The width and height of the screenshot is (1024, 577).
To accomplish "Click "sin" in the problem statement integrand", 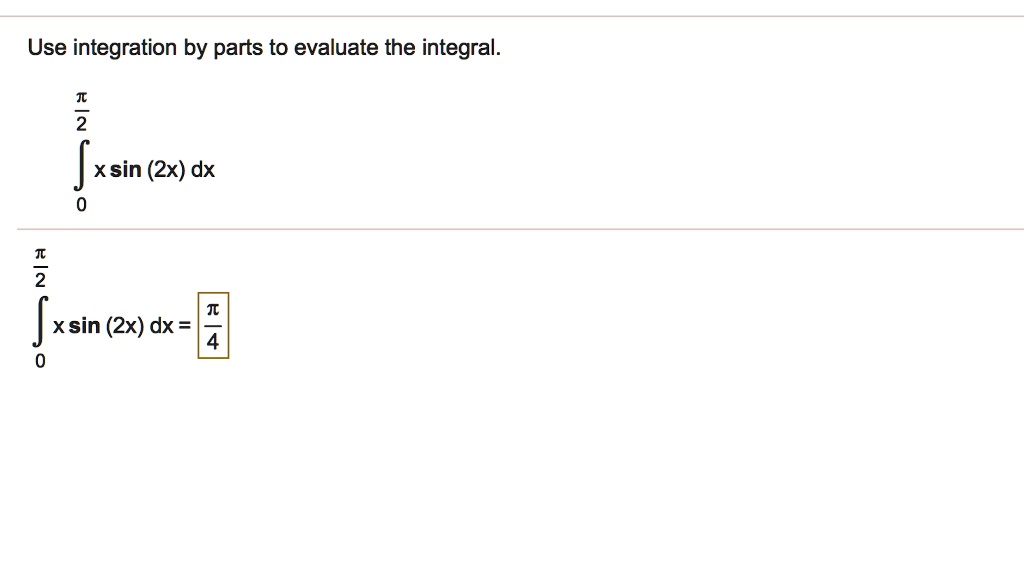I will (x=125, y=170).
